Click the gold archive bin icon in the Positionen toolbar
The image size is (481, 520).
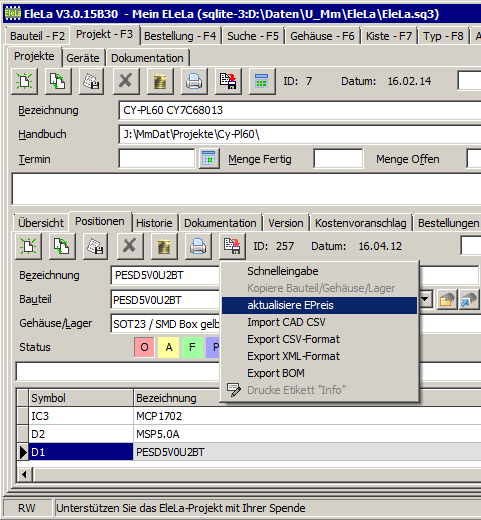164,246
